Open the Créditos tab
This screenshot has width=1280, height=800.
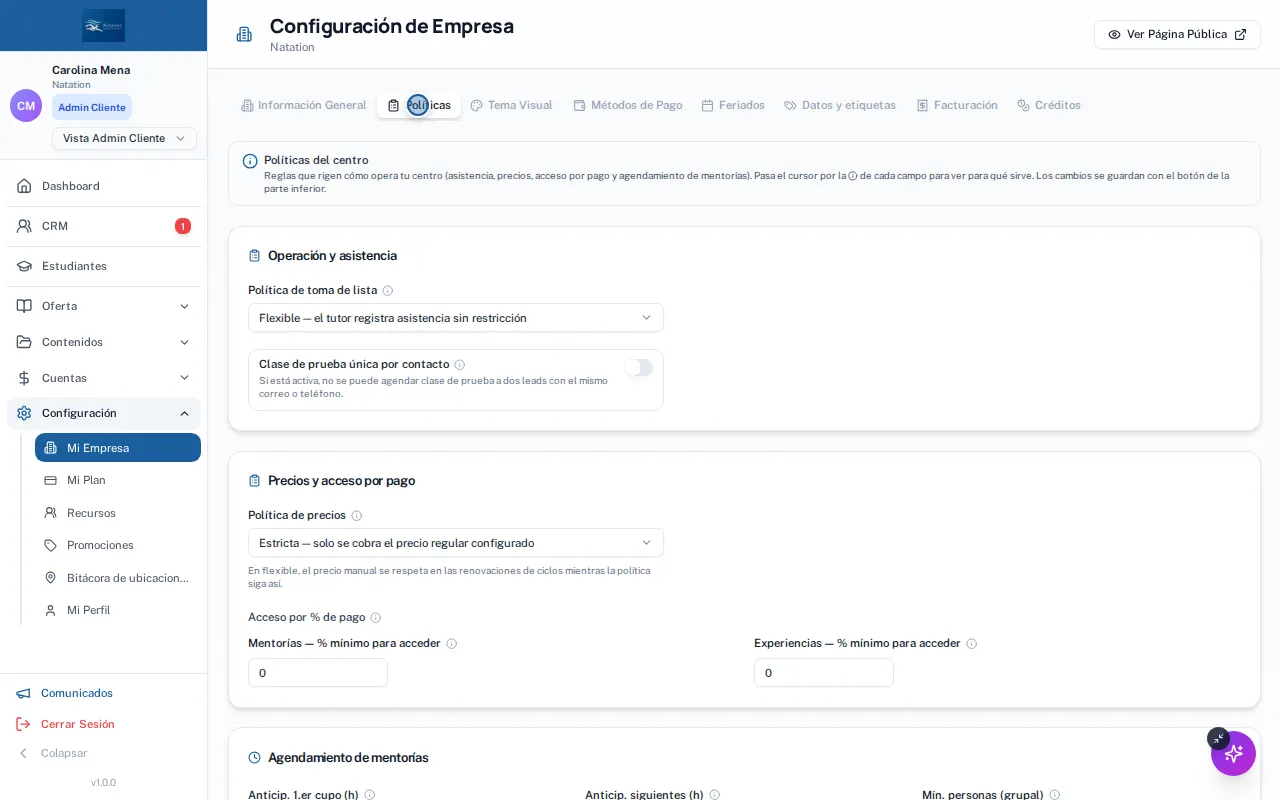[1049, 105]
